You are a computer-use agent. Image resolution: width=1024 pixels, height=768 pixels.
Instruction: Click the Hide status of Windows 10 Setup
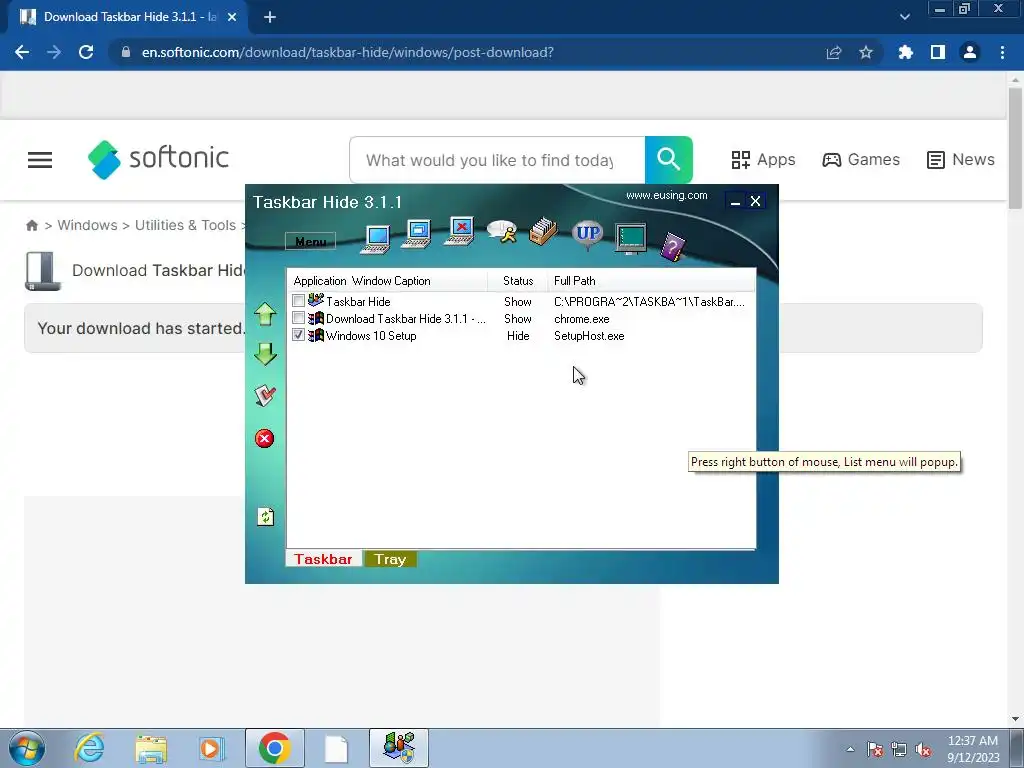click(518, 336)
